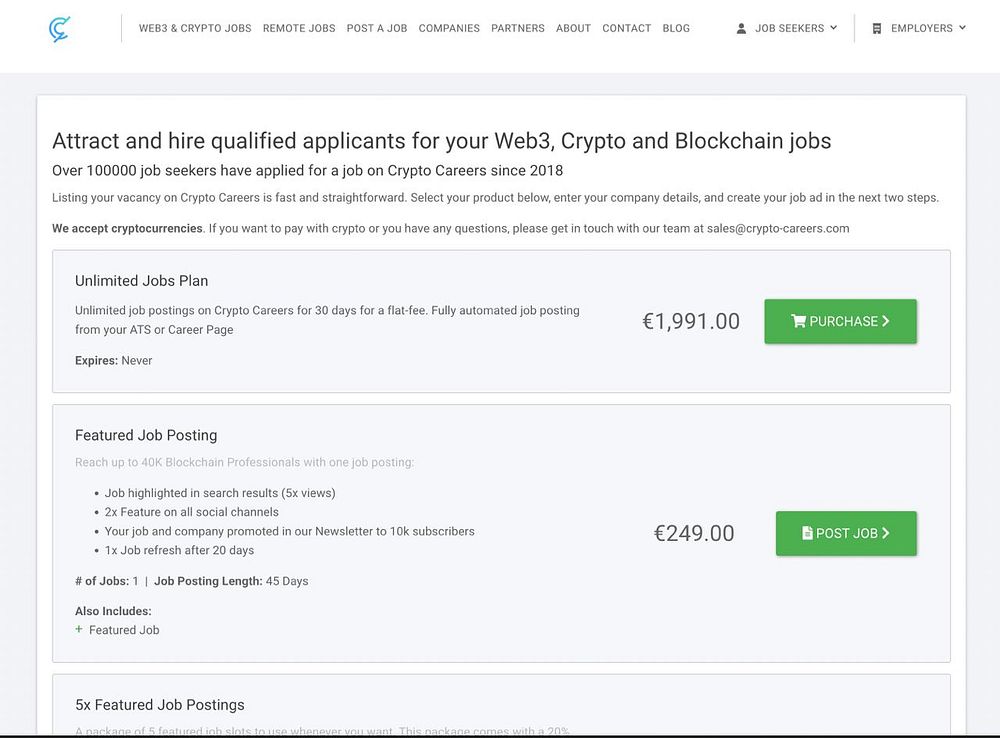The width and height of the screenshot is (1000, 738).
Task: Click the shopping cart icon on Purchase
Action: tap(798, 321)
